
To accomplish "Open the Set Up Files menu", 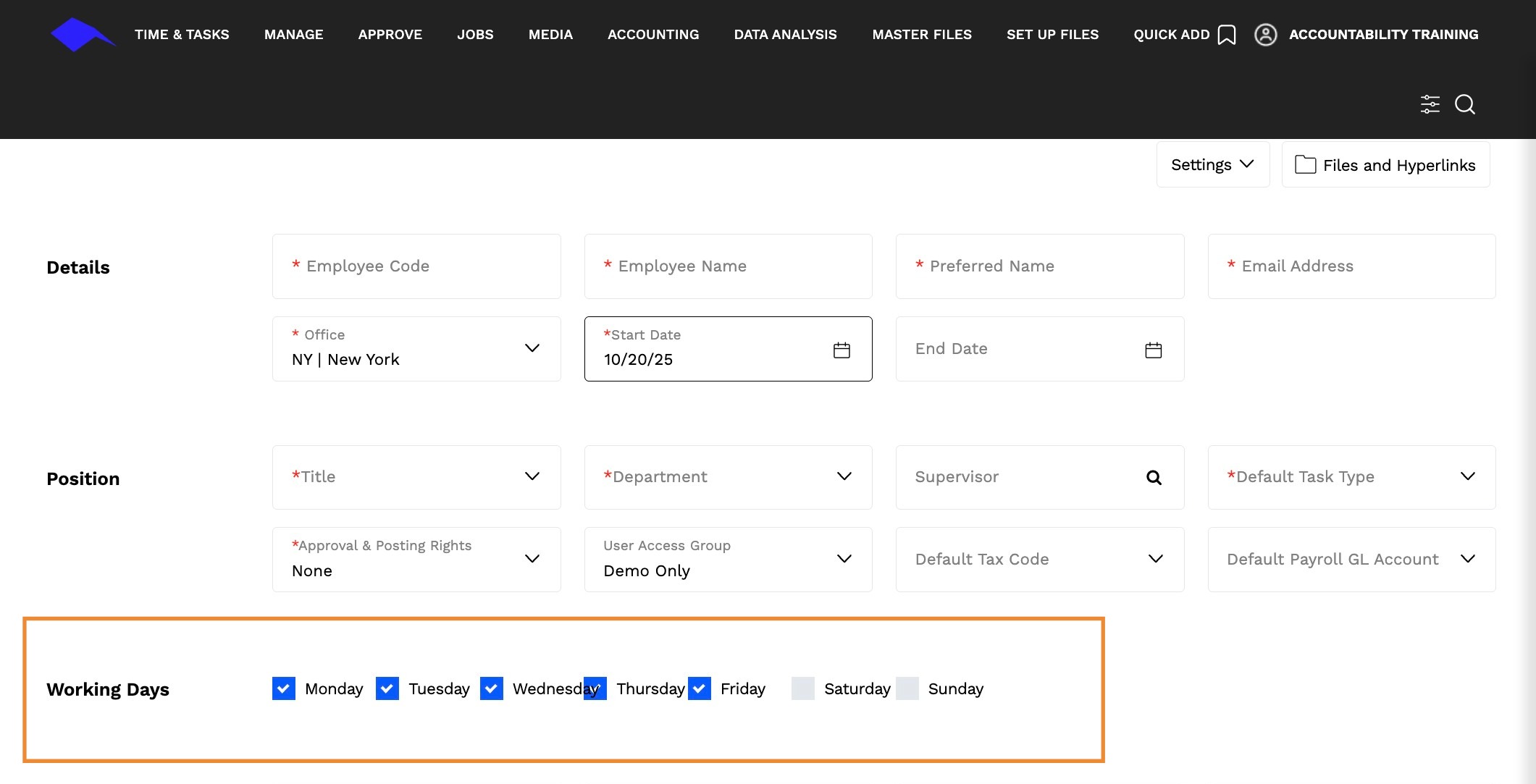I will point(1052,35).
